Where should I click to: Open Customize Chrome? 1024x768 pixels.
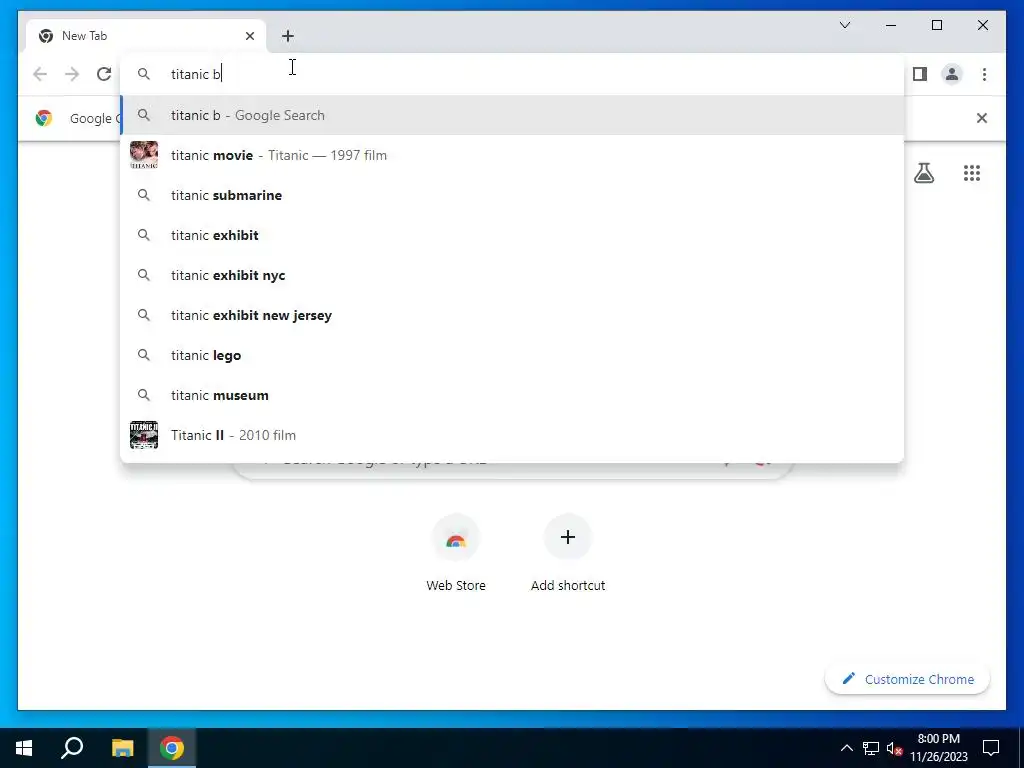tap(908, 679)
